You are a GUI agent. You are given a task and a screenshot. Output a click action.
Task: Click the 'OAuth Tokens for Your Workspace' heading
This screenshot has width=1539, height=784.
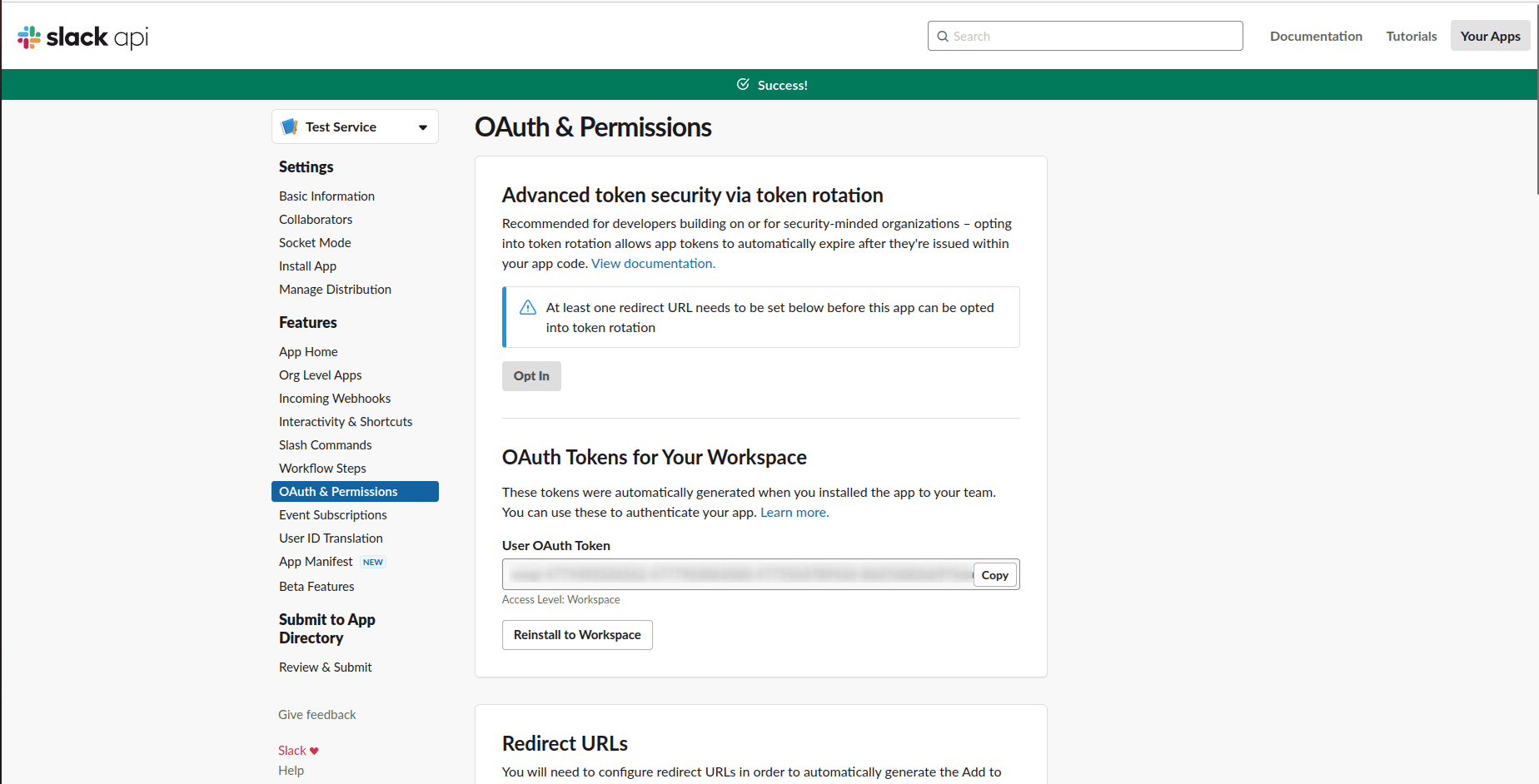coord(654,458)
